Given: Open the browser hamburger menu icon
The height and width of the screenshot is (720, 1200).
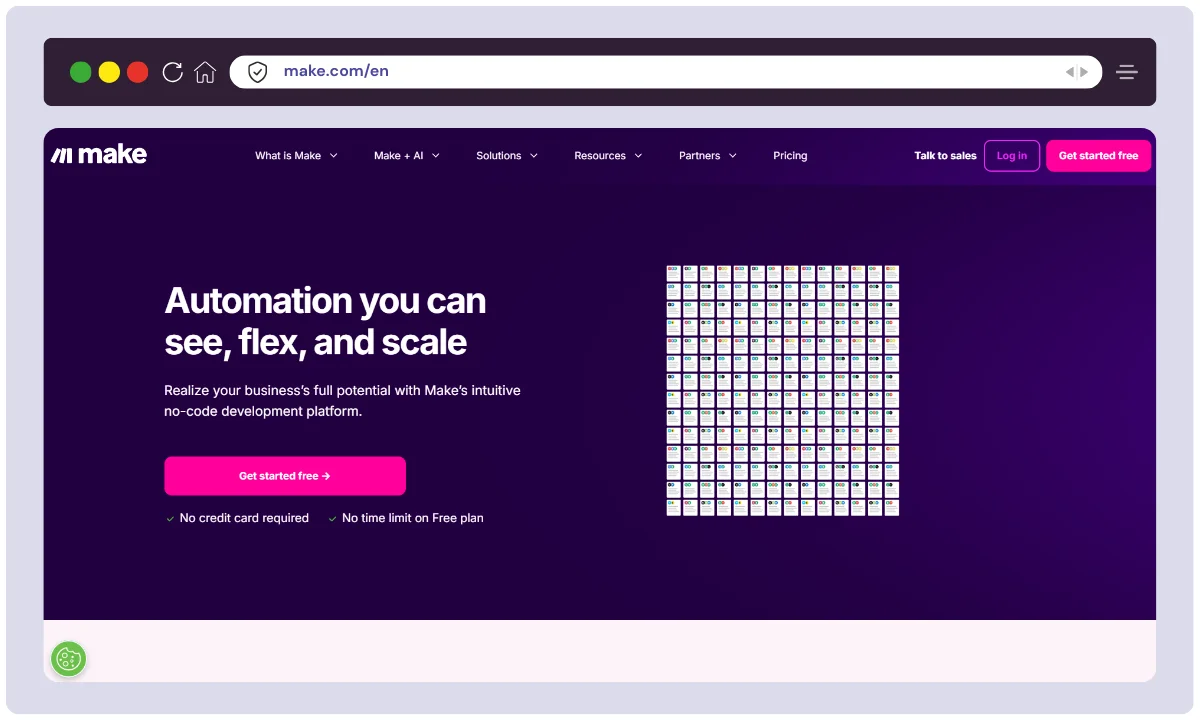Looking at the screenshot, I should [1127, 72].
